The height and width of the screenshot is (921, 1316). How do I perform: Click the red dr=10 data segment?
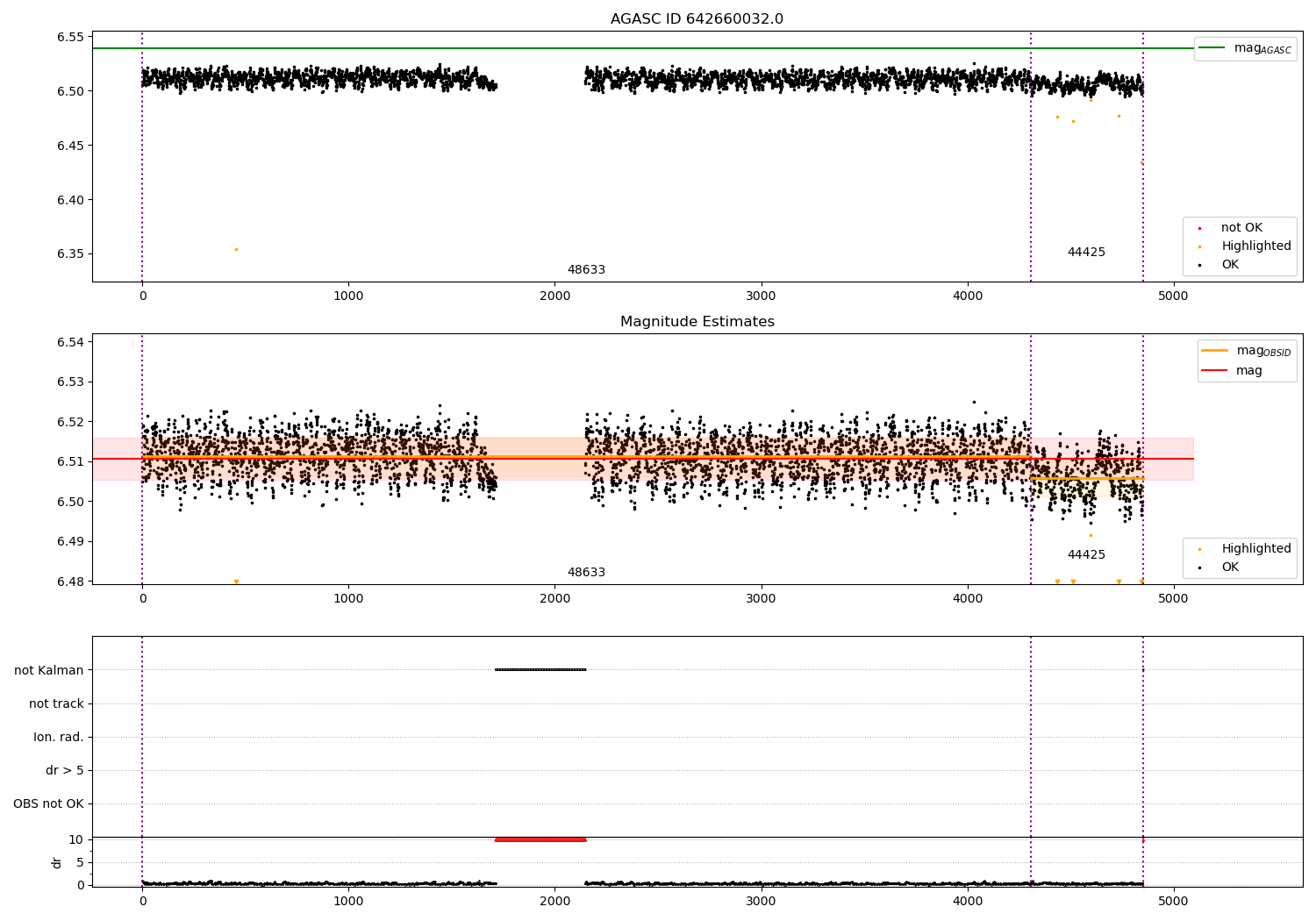click(540, 839)
